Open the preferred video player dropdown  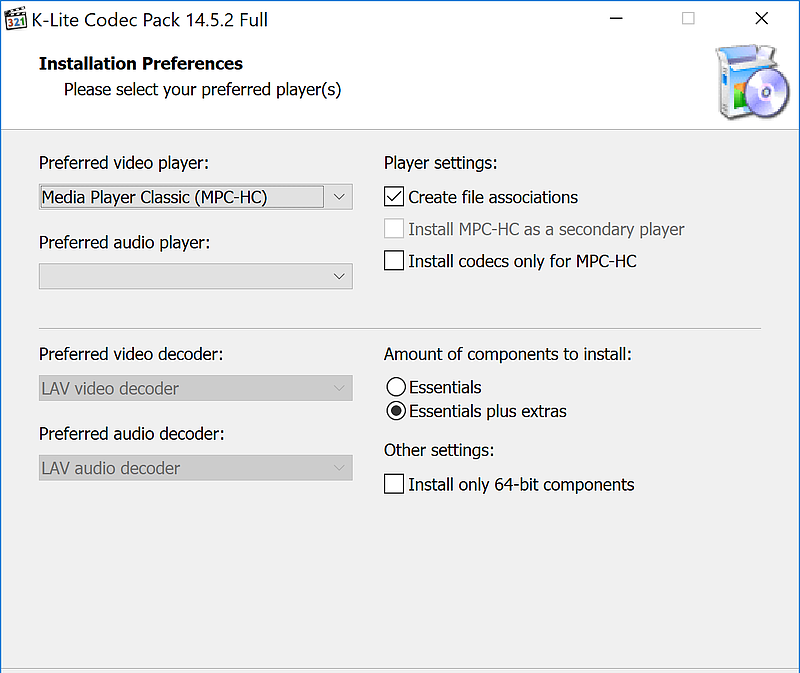338,197
